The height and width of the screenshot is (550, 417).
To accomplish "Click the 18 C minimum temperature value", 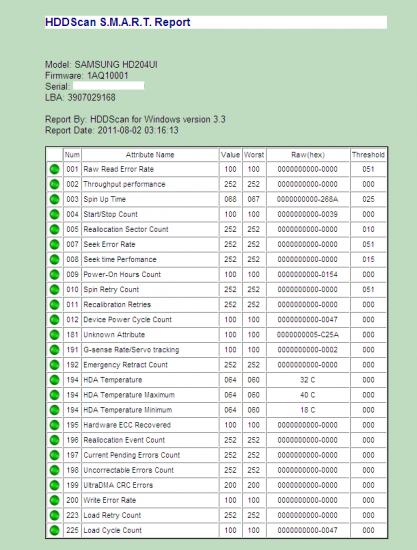I will (x=308, y=410).
